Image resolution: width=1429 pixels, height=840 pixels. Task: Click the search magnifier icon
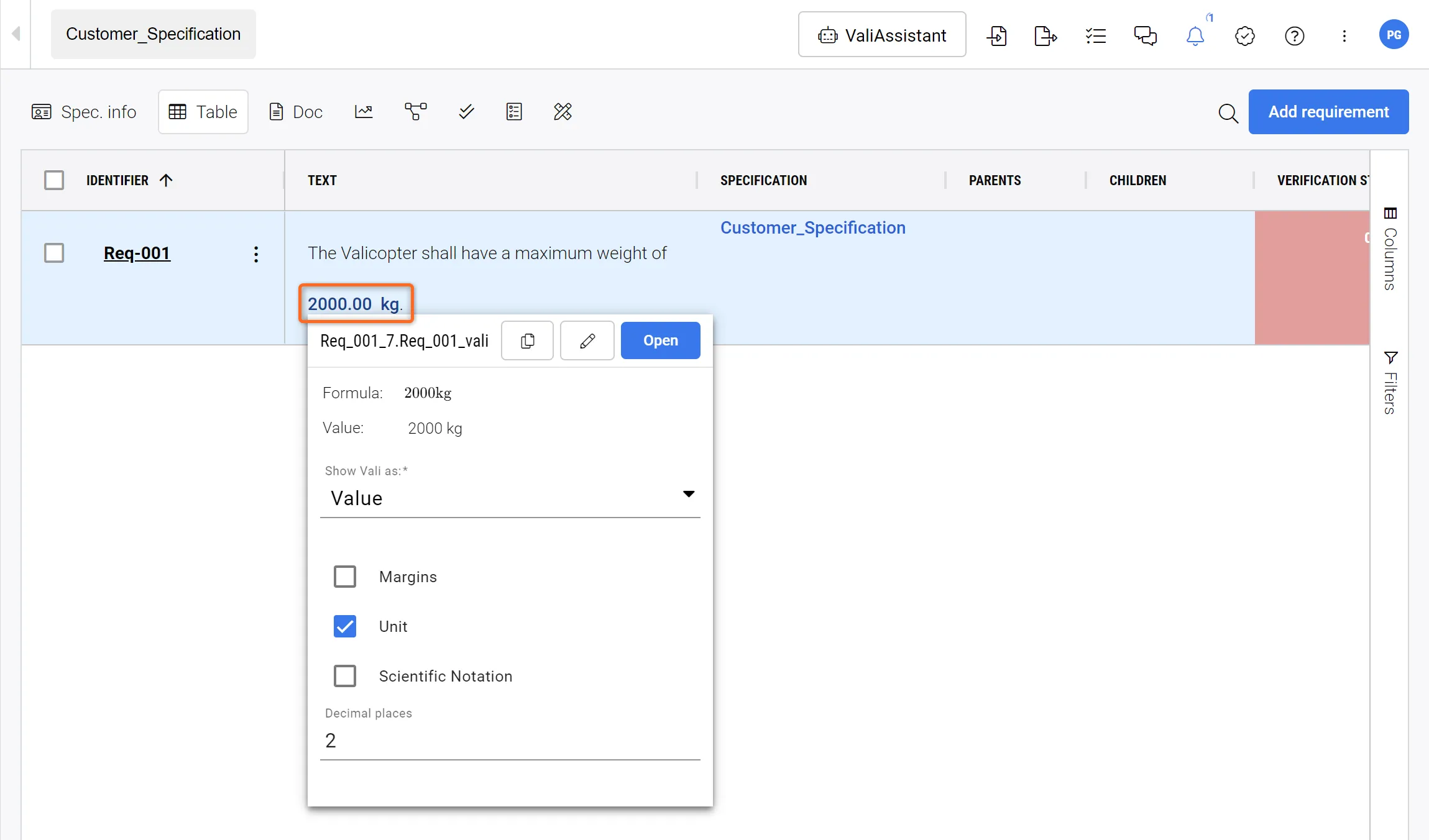pyautogui.click(x=1228, y=112)
